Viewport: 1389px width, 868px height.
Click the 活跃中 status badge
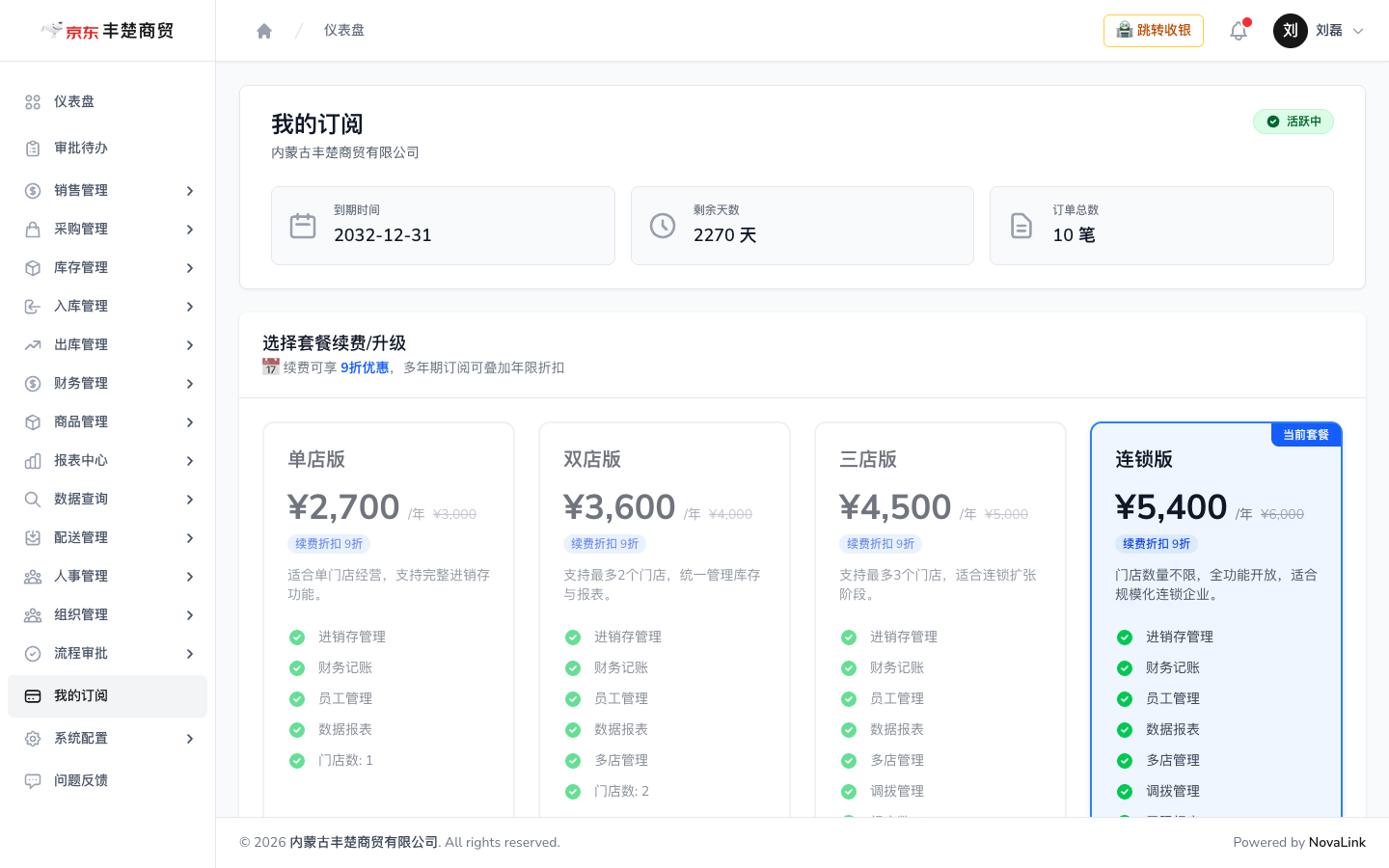tap(1294, 122)
